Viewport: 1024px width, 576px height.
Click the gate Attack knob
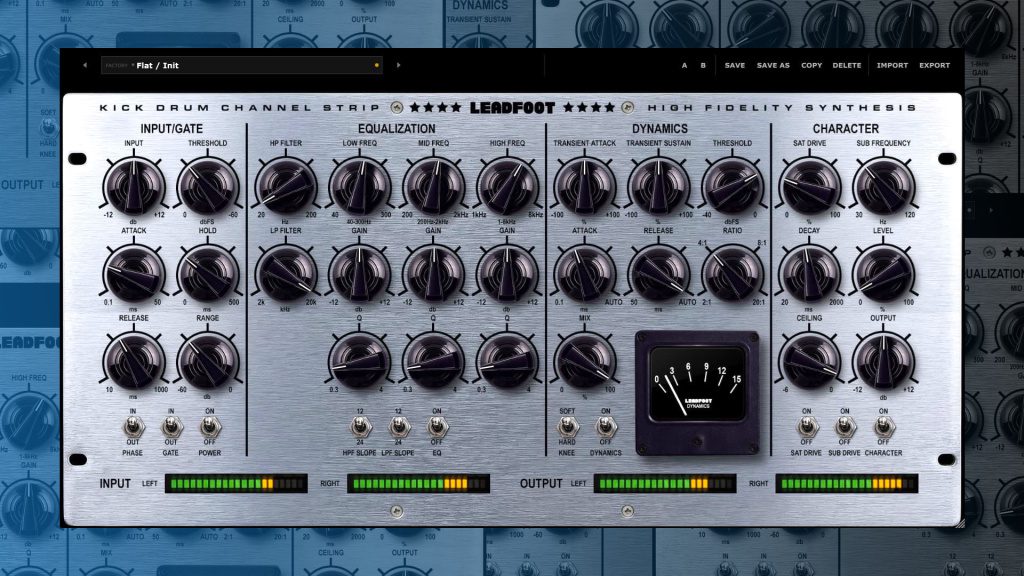tap(134, 274)
